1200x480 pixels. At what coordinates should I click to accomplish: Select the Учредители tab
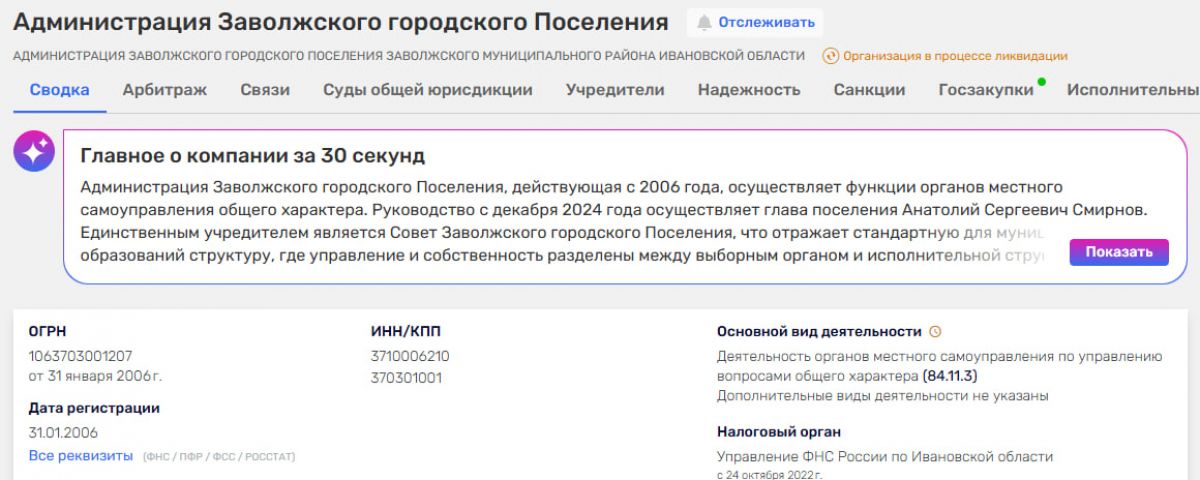pos(615,90)
